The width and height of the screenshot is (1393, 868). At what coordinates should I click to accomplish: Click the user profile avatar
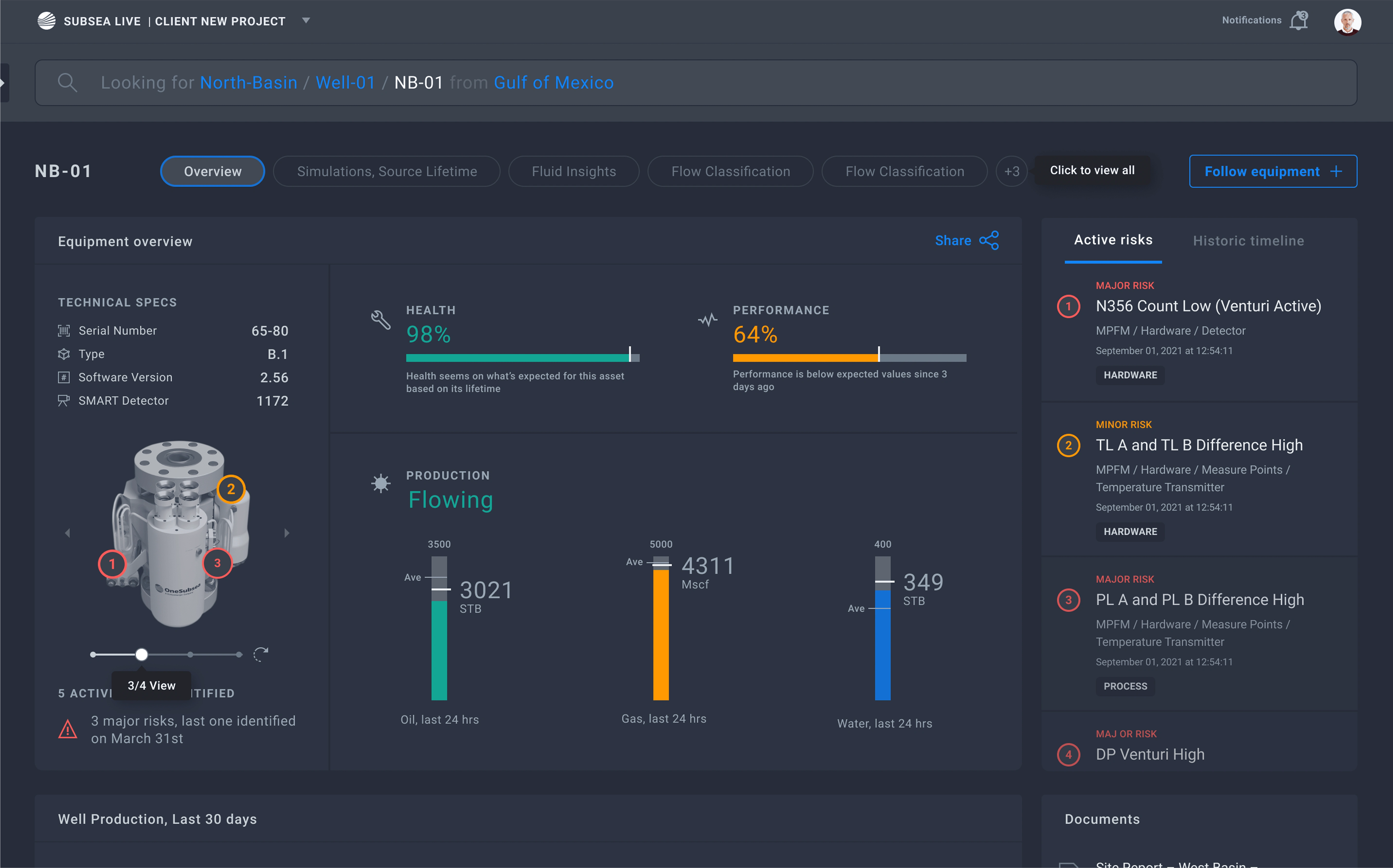pyautogui.click(x=1347, y=22)
